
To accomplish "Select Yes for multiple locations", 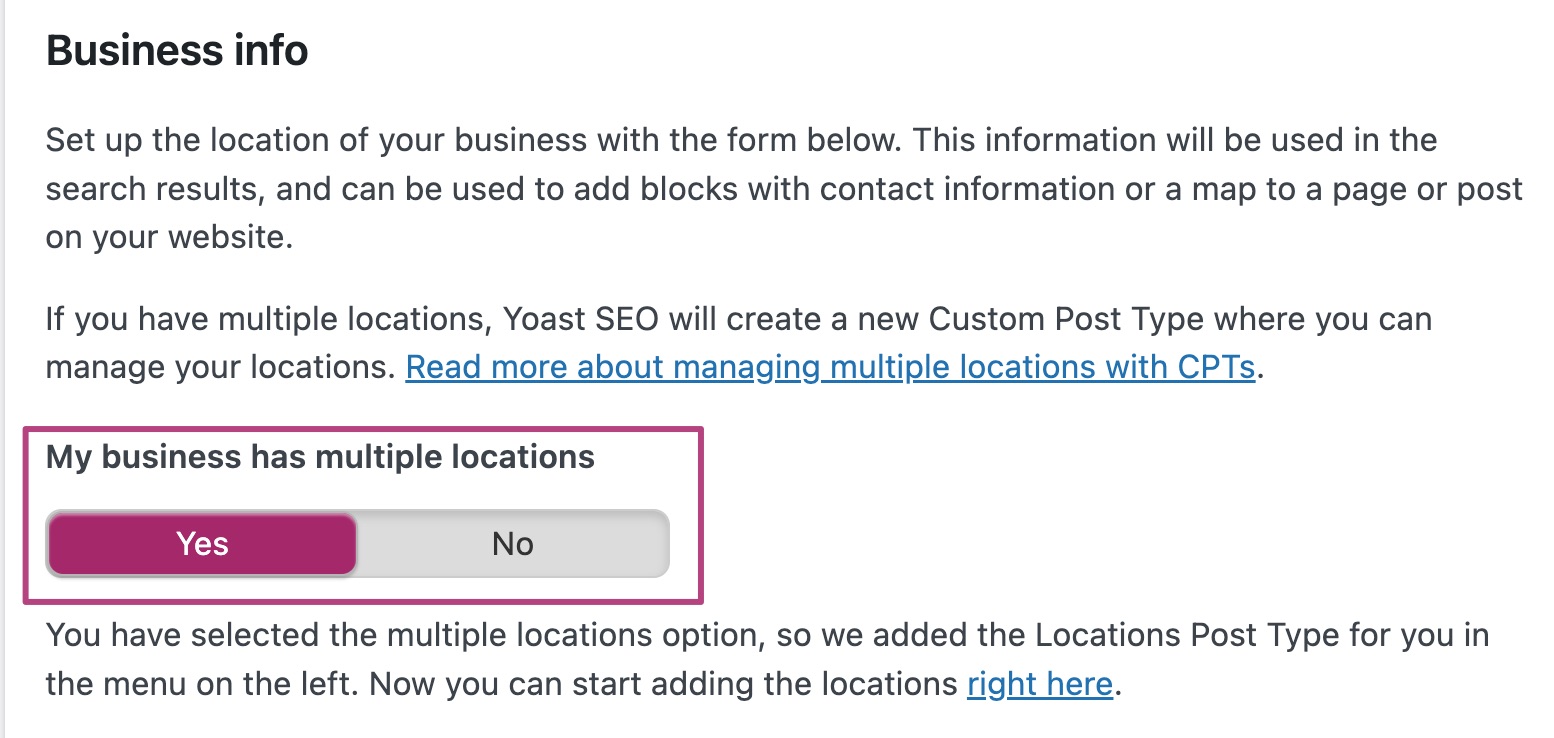I will coord(202,544).
